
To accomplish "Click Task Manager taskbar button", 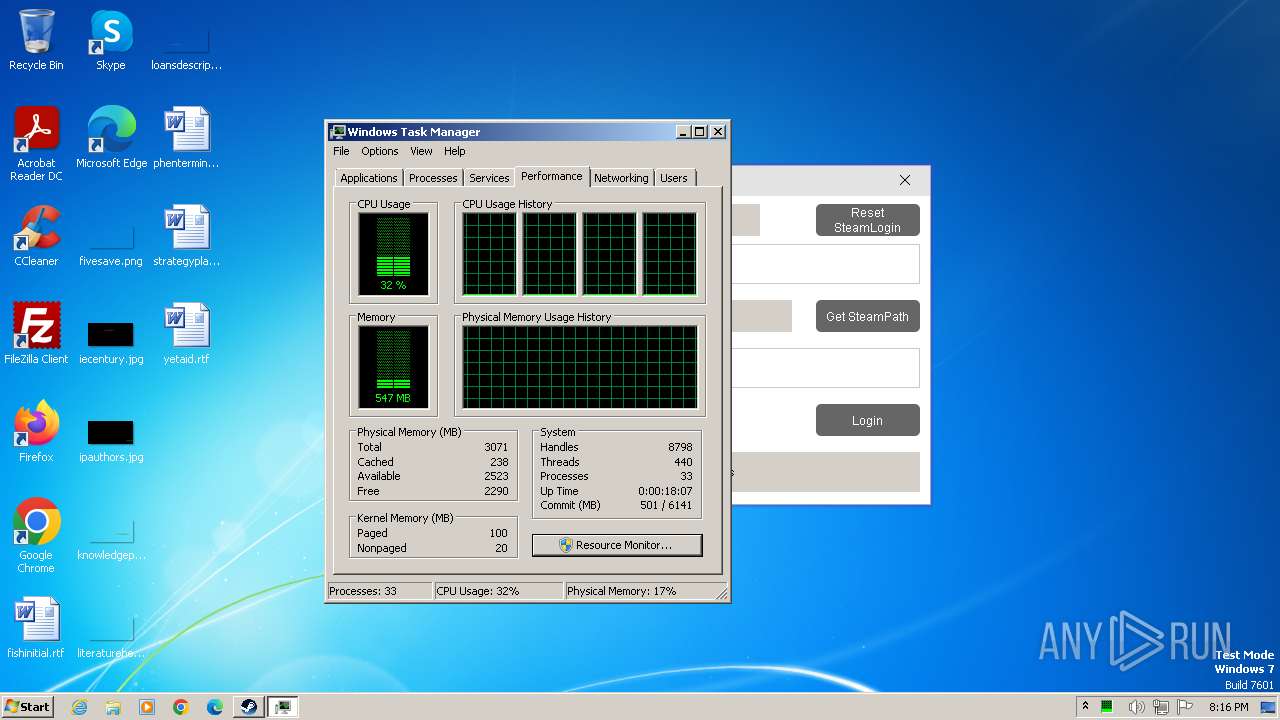I will click(283, 707).
